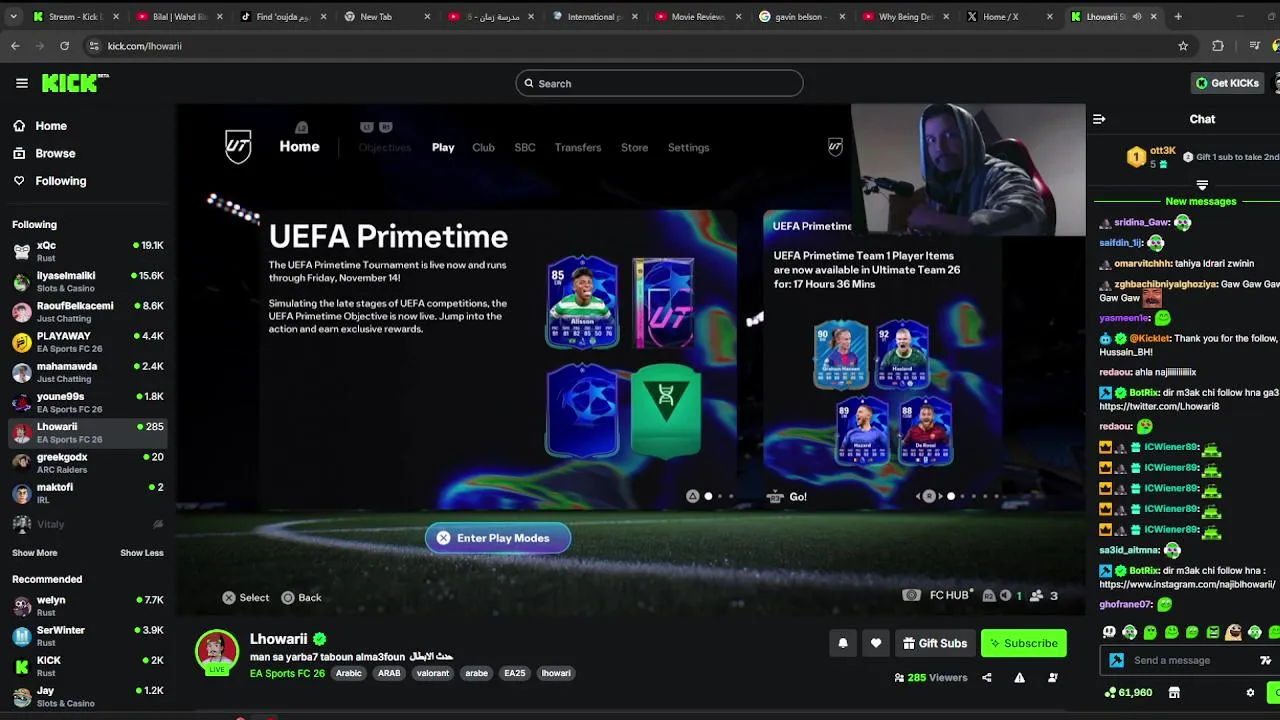Click the share stream icon

[x=987, y=678]
